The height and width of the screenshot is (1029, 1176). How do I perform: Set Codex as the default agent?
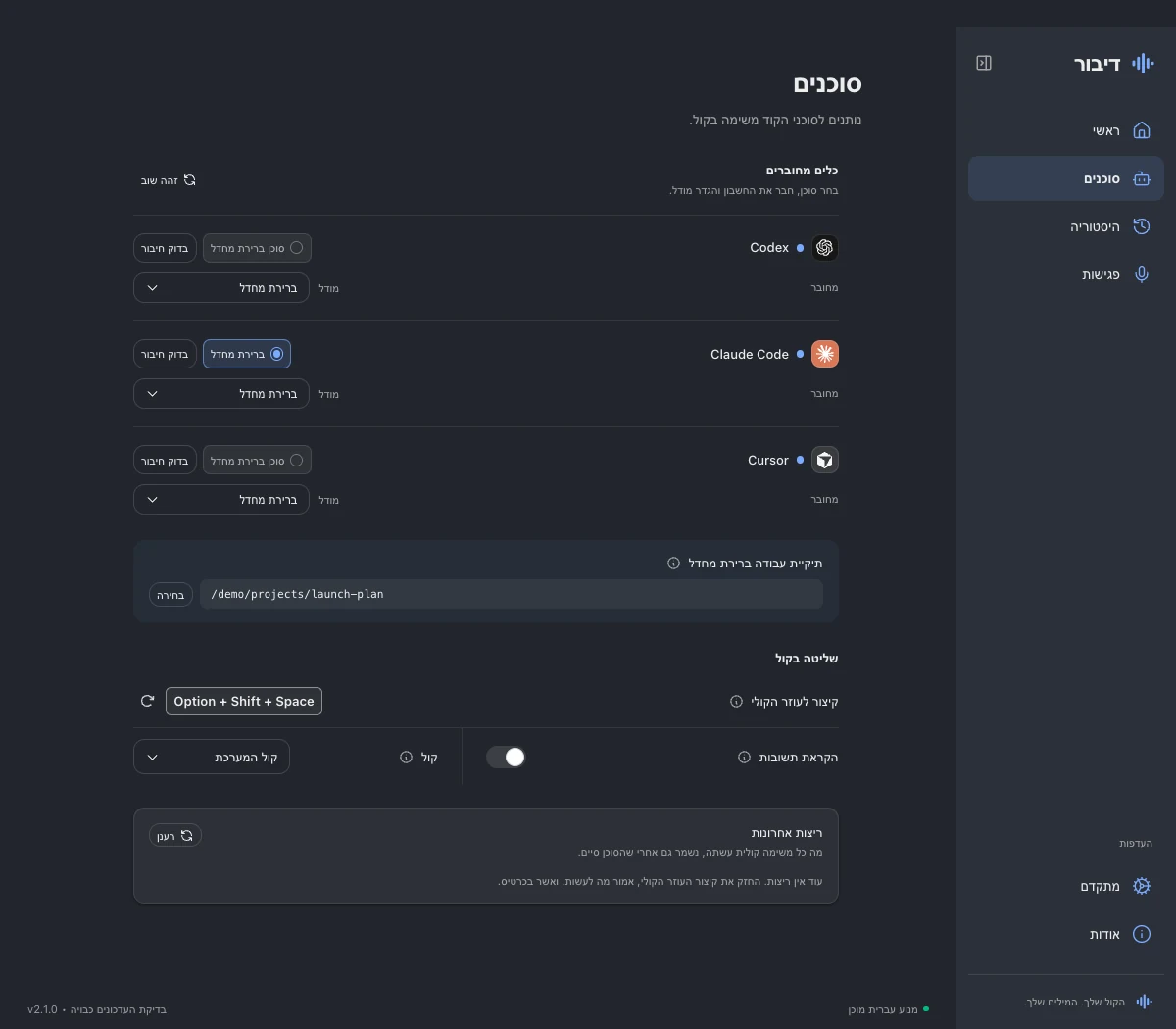tap(257, 248)
